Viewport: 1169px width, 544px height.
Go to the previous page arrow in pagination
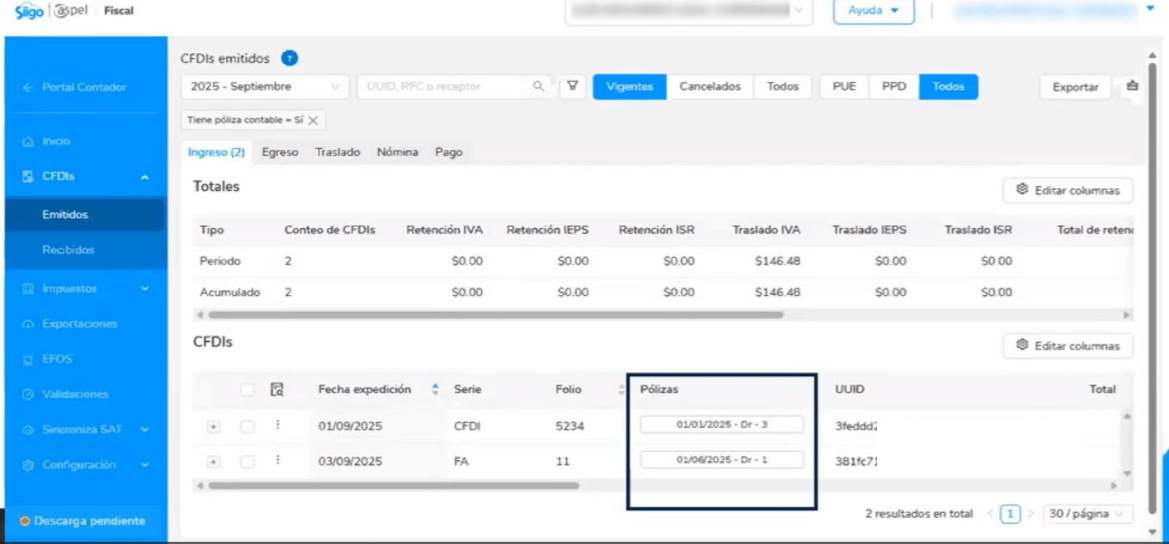click(991, 513)
